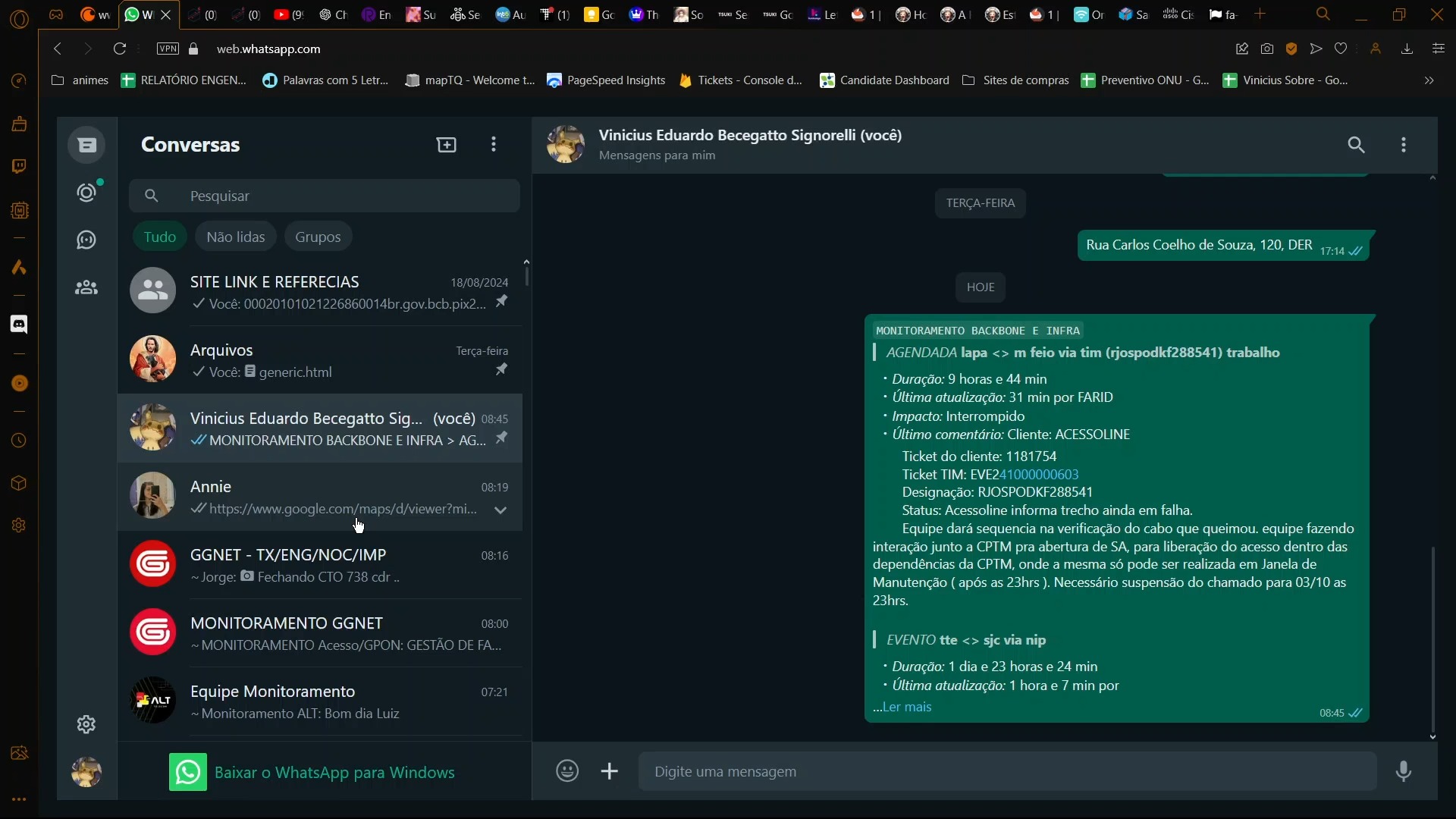Open Communities icon in WhatsApp sidebar

click(x=86, y=288)
